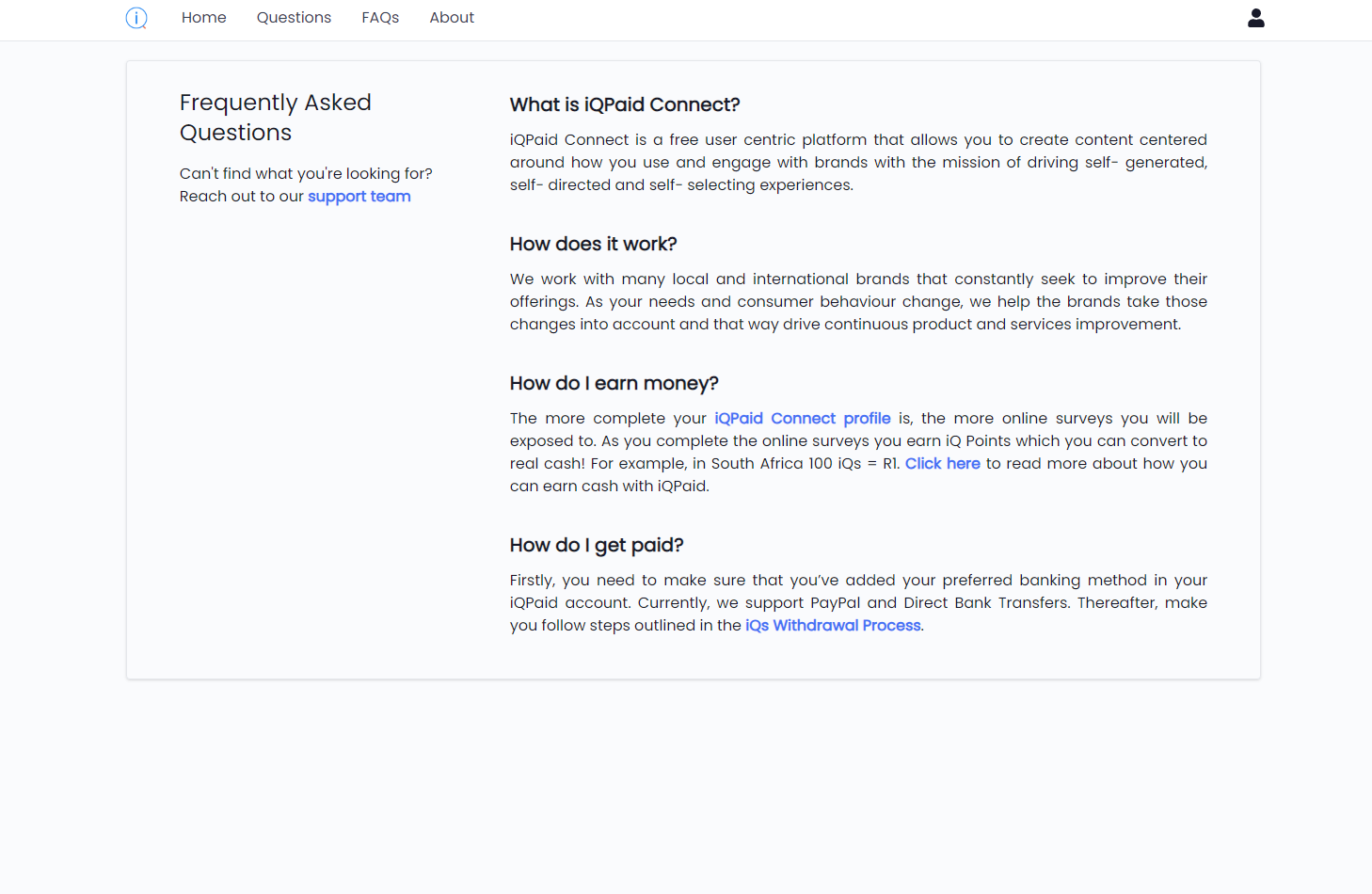Open the iQs Withdrawal Process link
This screenshot has width=1372, height=894.
point(833,626)
